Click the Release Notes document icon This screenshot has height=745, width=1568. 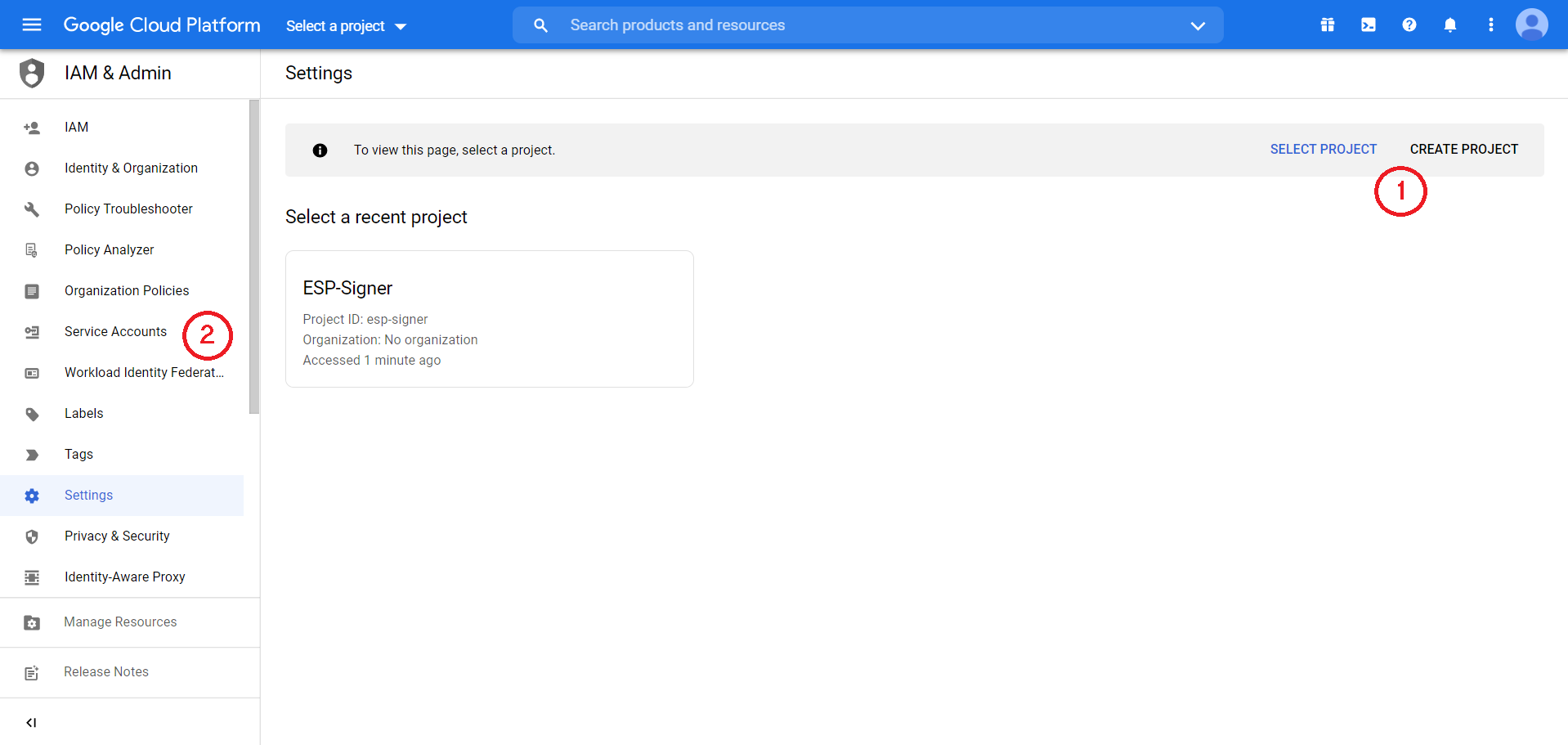coord(32,672)
